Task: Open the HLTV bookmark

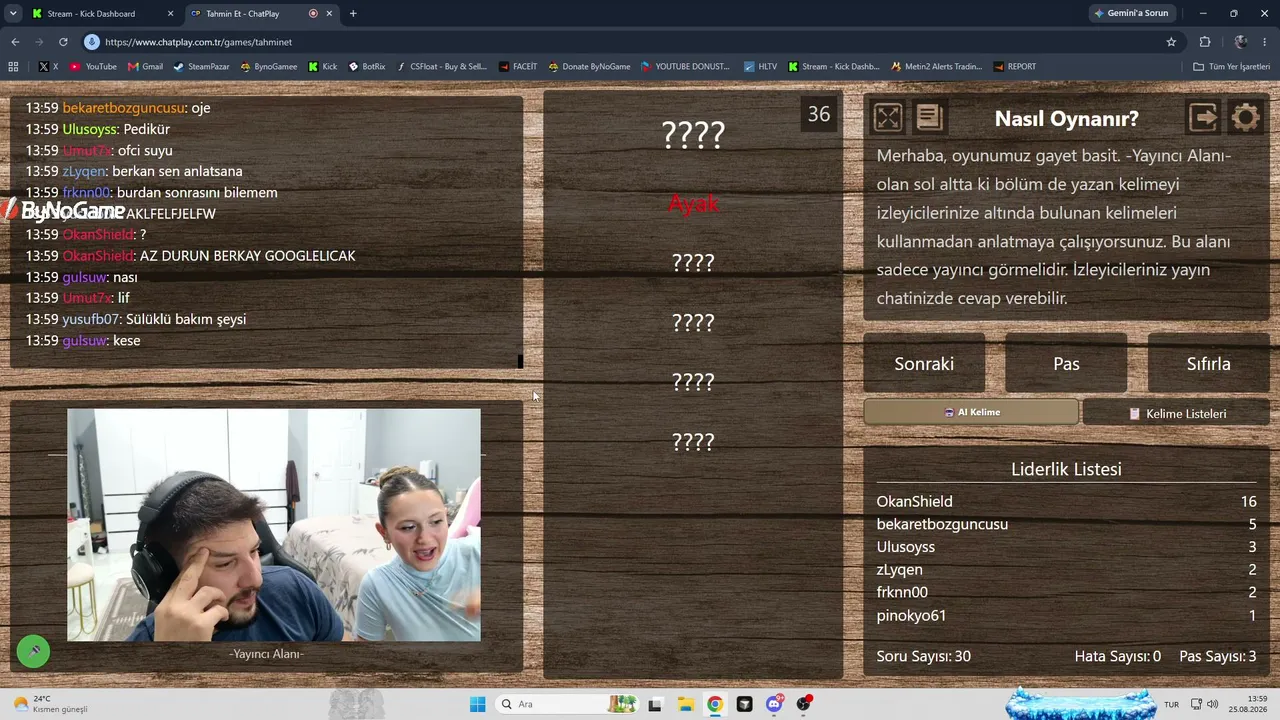Action: pyautogui.click(x=761, y=67)
